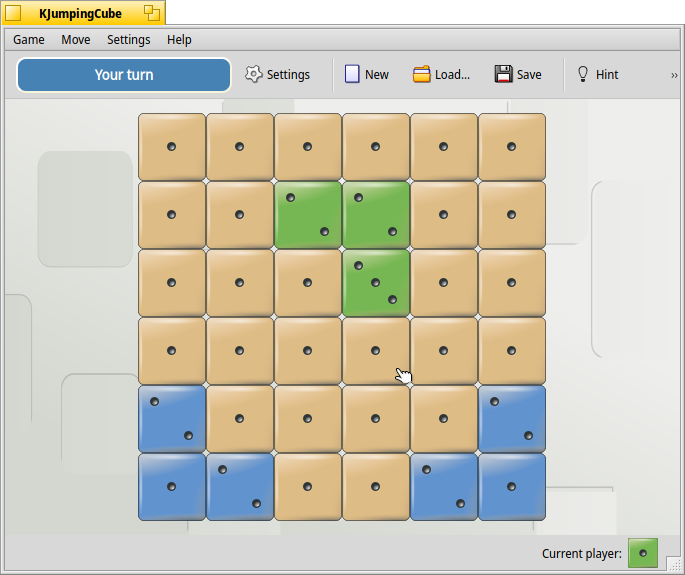
Task: Open the Help menu
Action: coord(179,40)
